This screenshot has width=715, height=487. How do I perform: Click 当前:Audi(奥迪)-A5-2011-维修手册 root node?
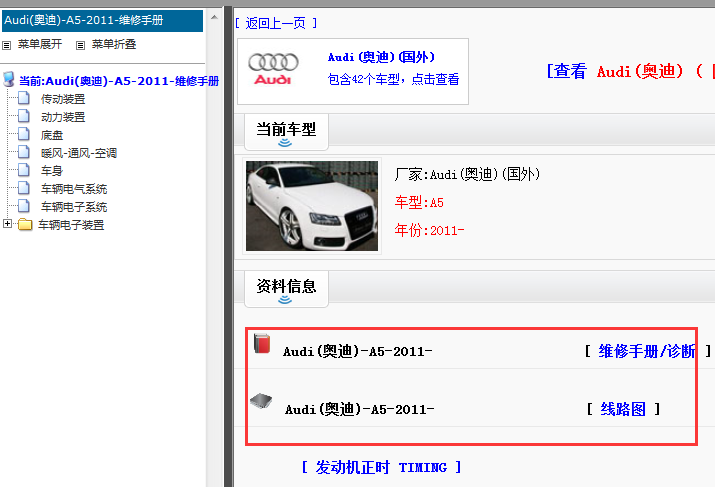tap(119, 81)
